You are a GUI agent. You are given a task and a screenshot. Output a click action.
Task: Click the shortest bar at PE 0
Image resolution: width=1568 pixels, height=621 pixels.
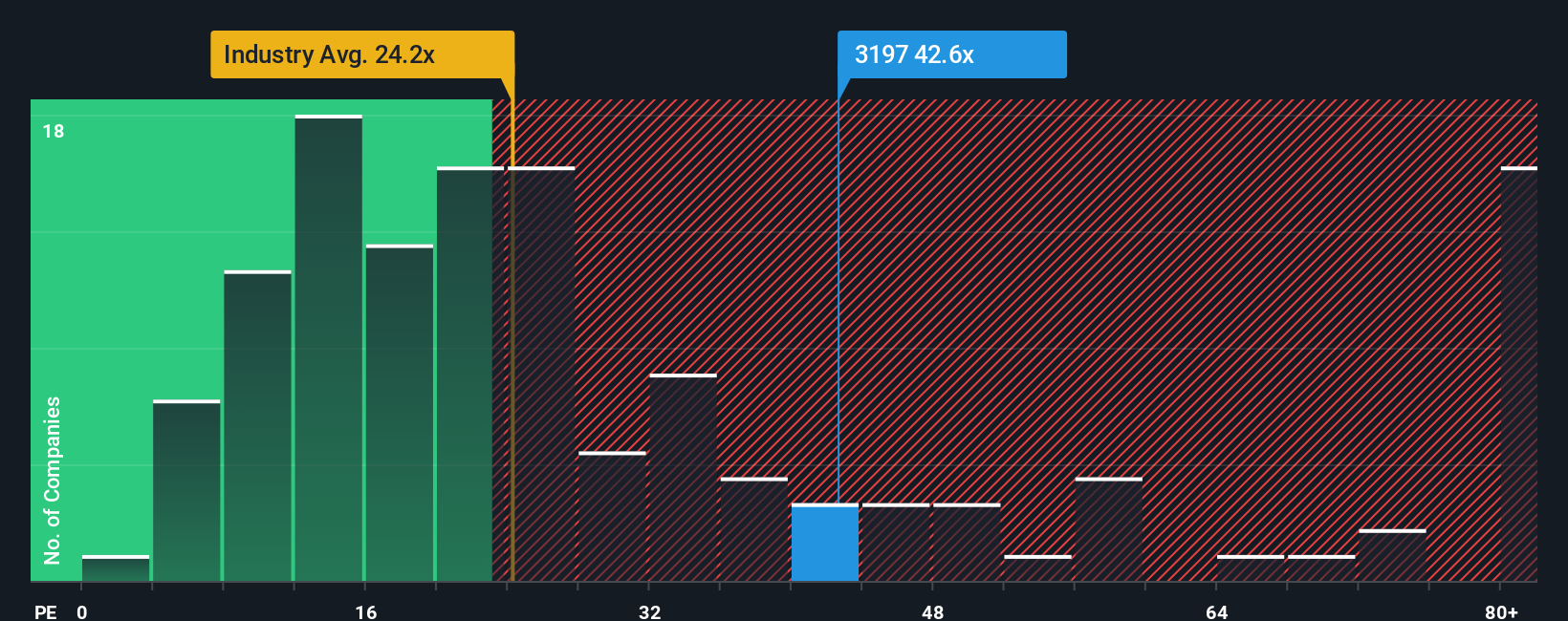coord(116,568)
